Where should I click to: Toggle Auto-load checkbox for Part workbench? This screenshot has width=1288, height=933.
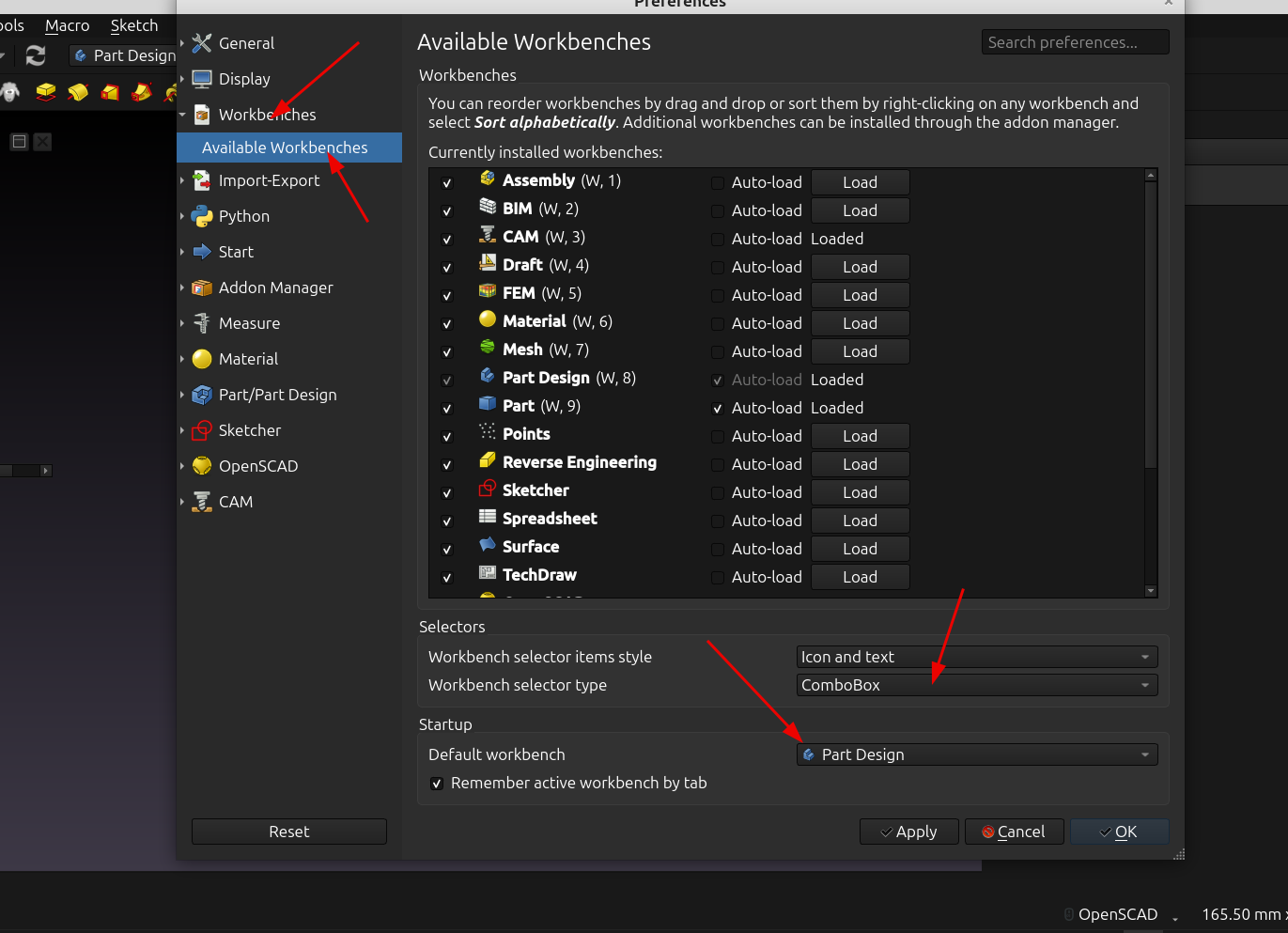point(718,409)
